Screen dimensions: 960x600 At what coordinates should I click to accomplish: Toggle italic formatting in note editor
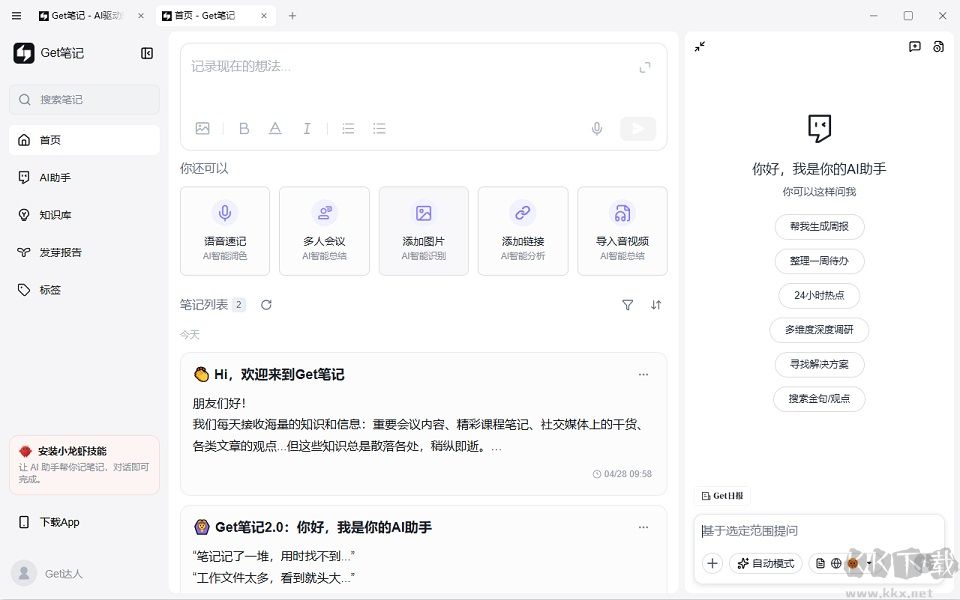[x=307, y=129]
